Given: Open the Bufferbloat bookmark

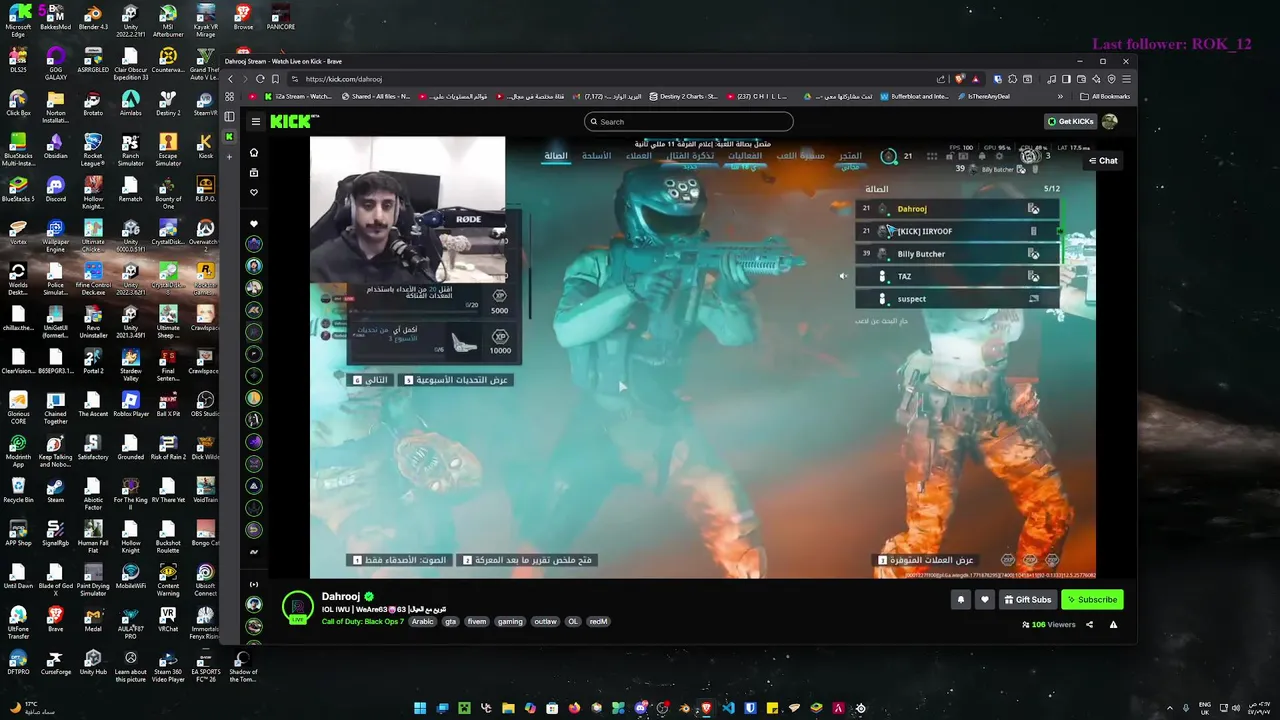Looking at the screenshot, I should [915, 97].
